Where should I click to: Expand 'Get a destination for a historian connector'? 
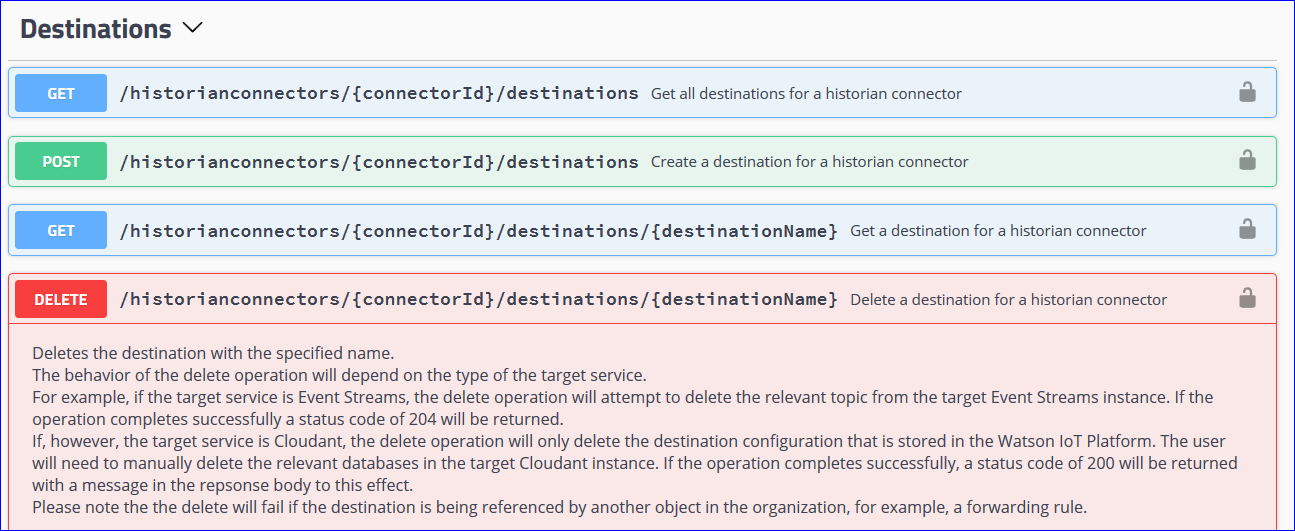pos(998,230)
